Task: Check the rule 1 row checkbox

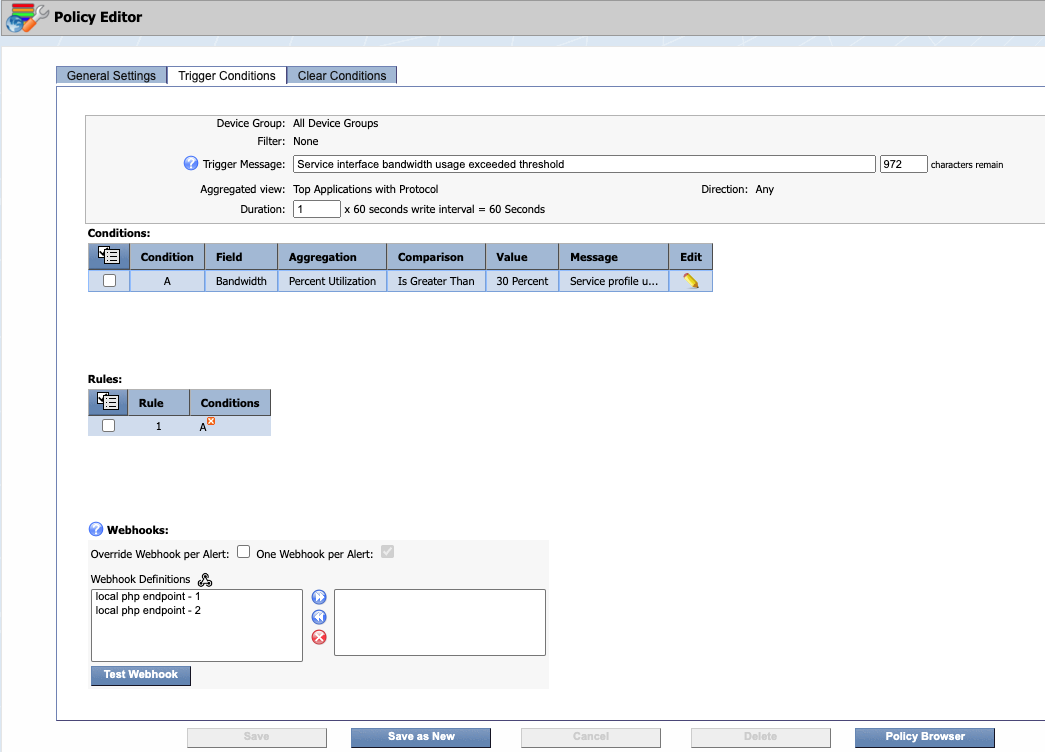Action: point(109,425)
